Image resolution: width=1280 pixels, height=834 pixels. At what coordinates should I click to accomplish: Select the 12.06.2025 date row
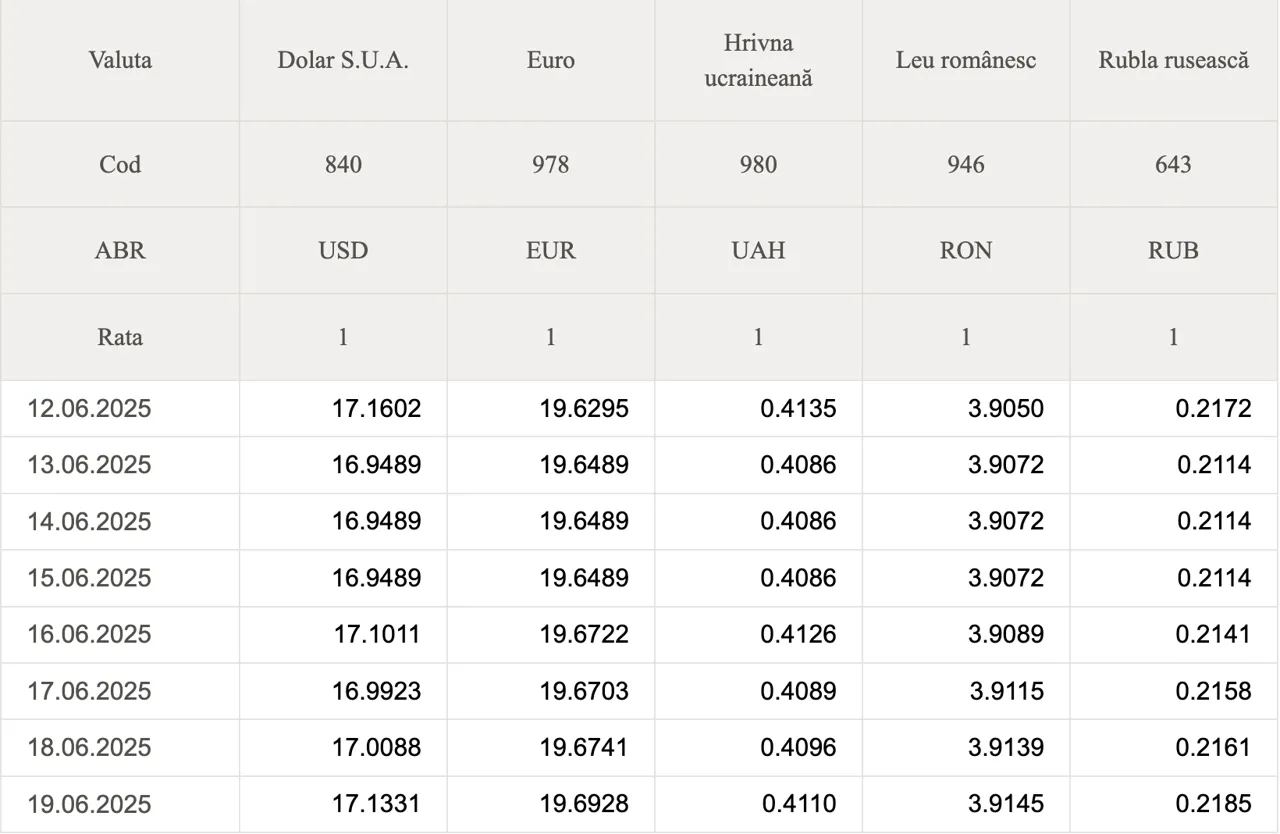(640, 408)
